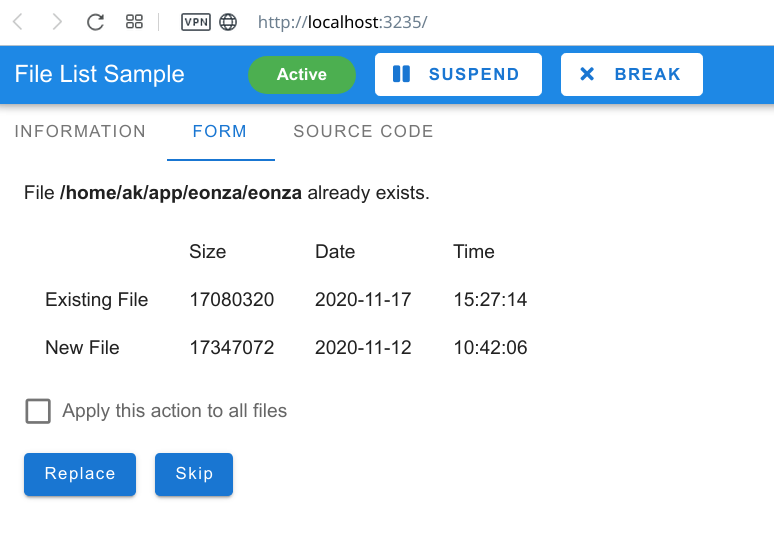Click the Replace button
This screenshot has height=536, width=774.
[x=80, y=474]
